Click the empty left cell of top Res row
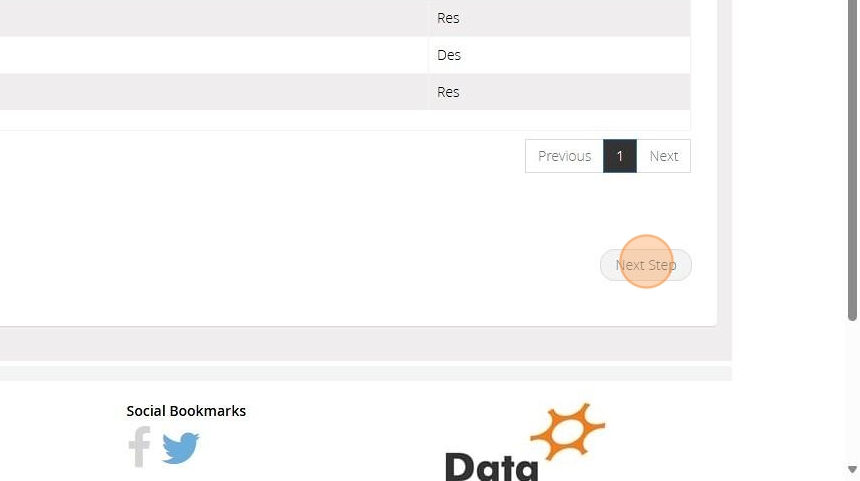Screen dimensions: 860x481 pyautogui.click(x=214, y=18)
